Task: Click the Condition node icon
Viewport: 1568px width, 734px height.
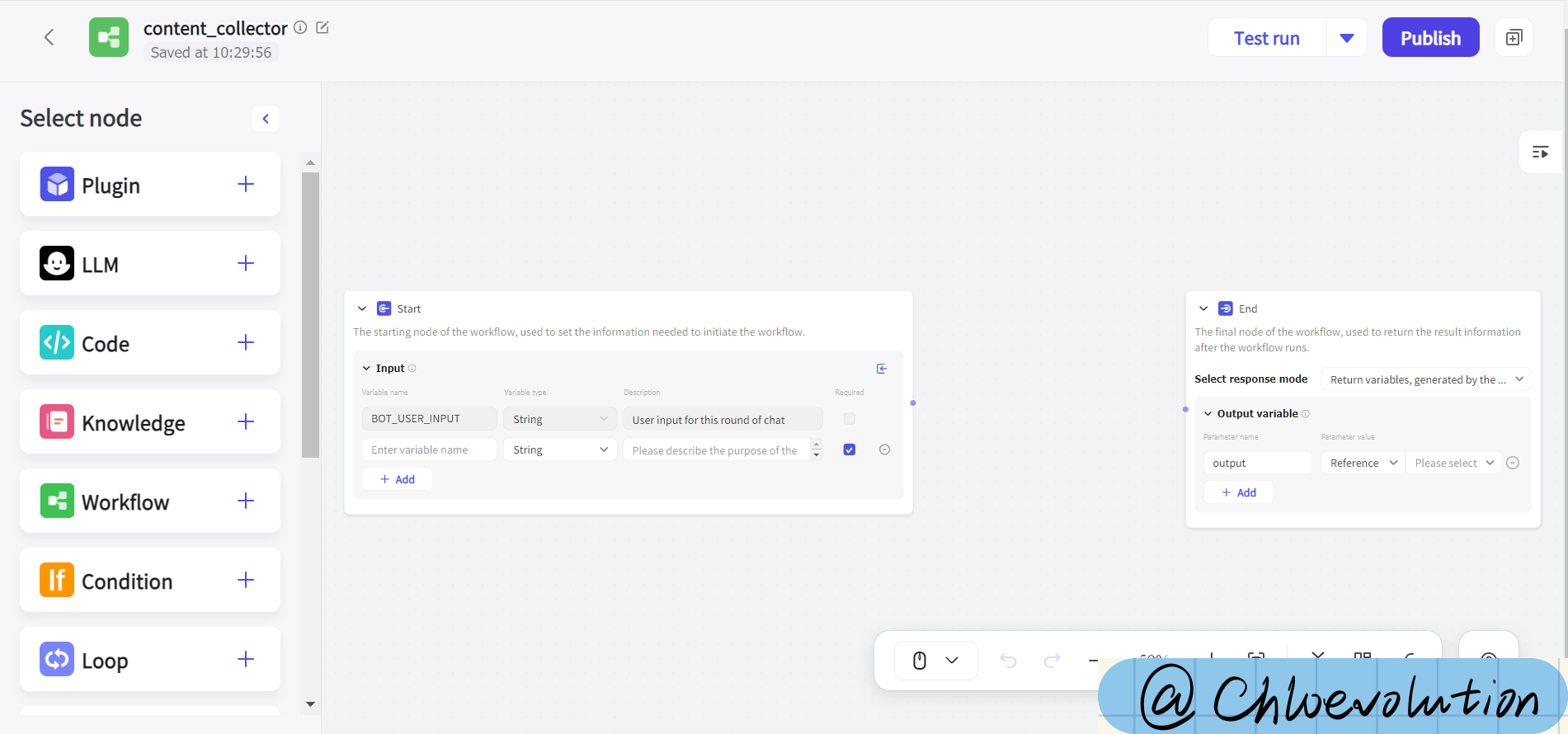Action: tap(57, 581)
